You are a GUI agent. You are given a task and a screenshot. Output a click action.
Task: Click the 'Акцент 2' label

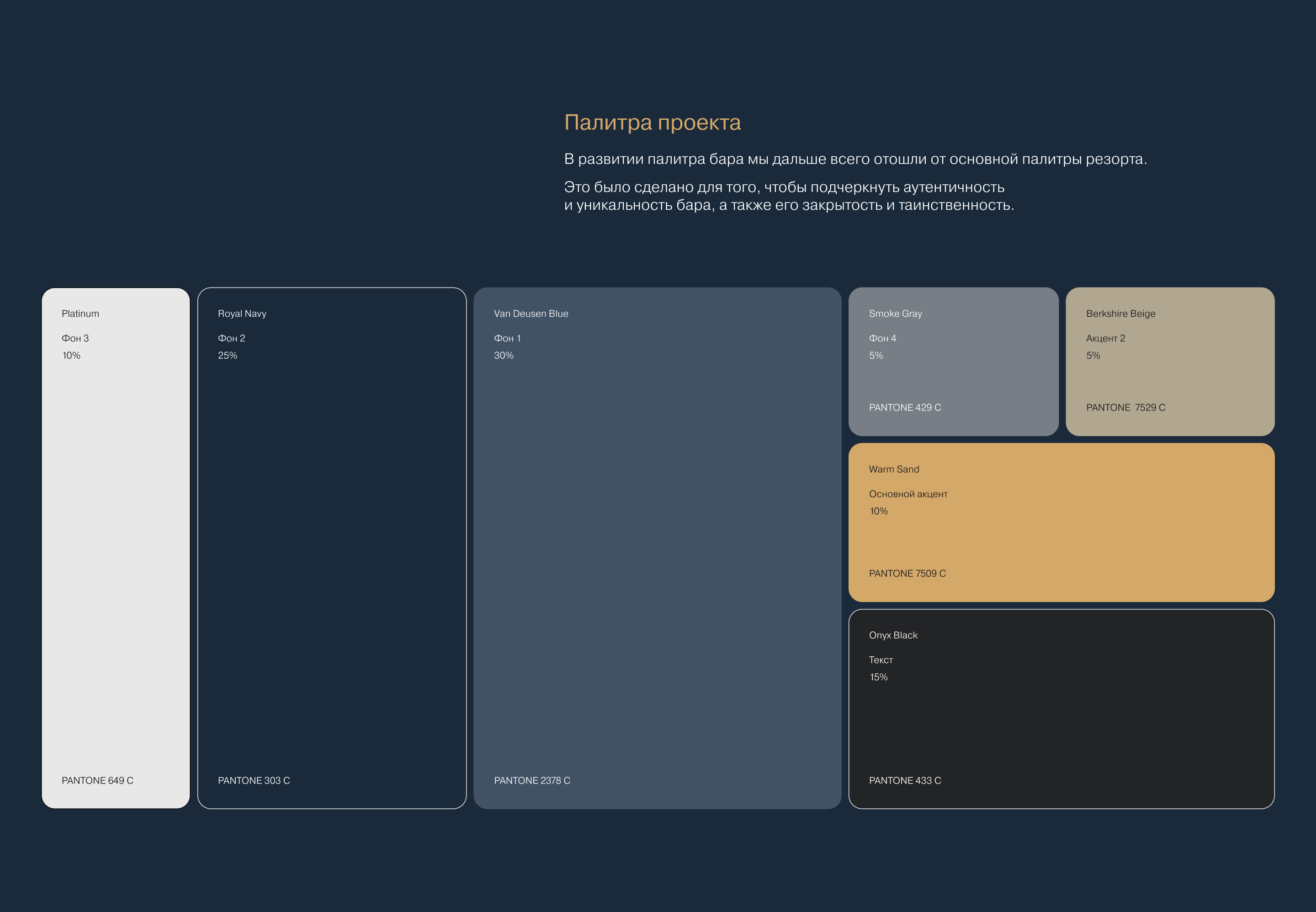[x=1105, y=338]
